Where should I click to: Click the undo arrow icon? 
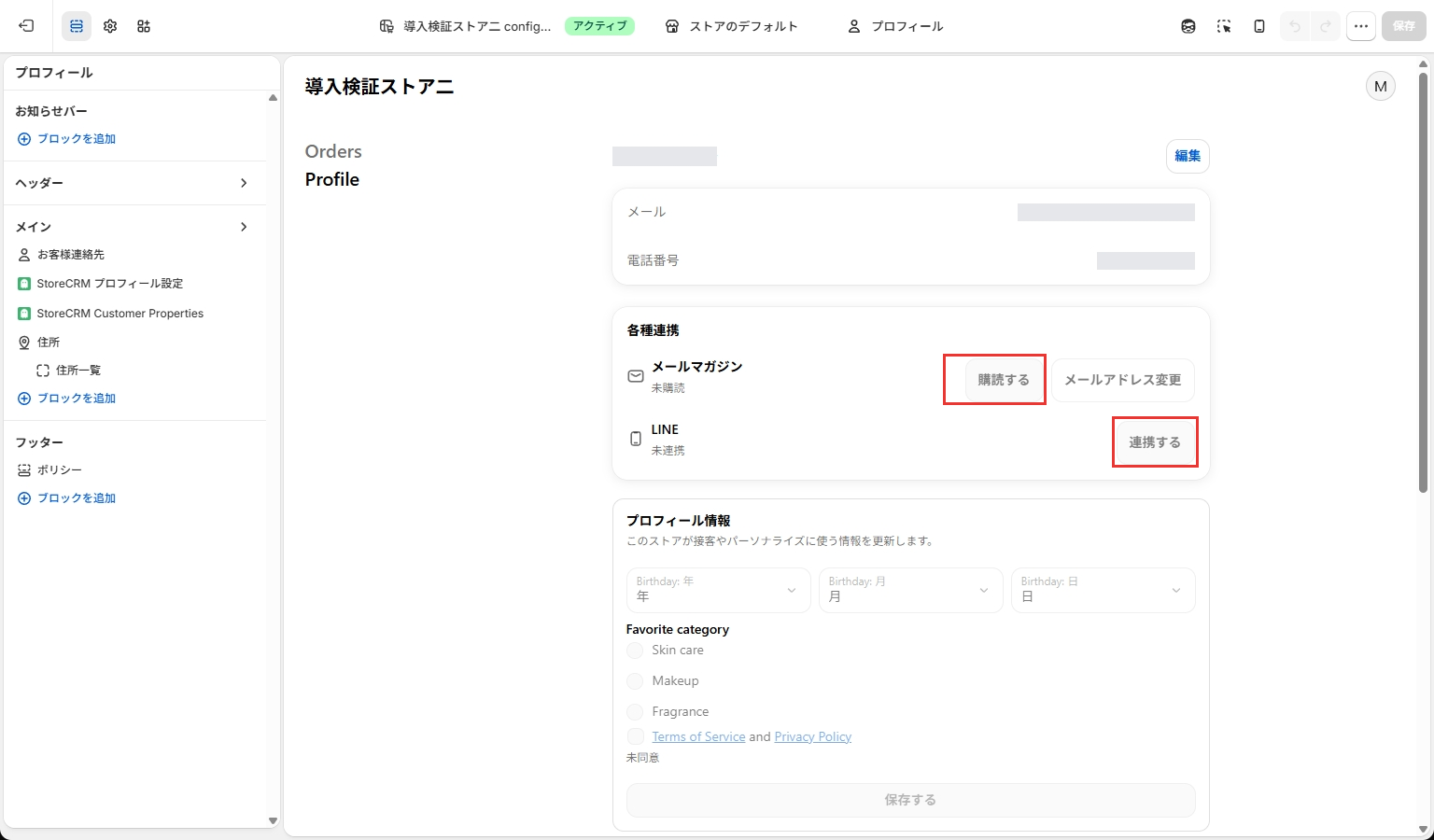pyautogui.click(x=1295, y=26)
